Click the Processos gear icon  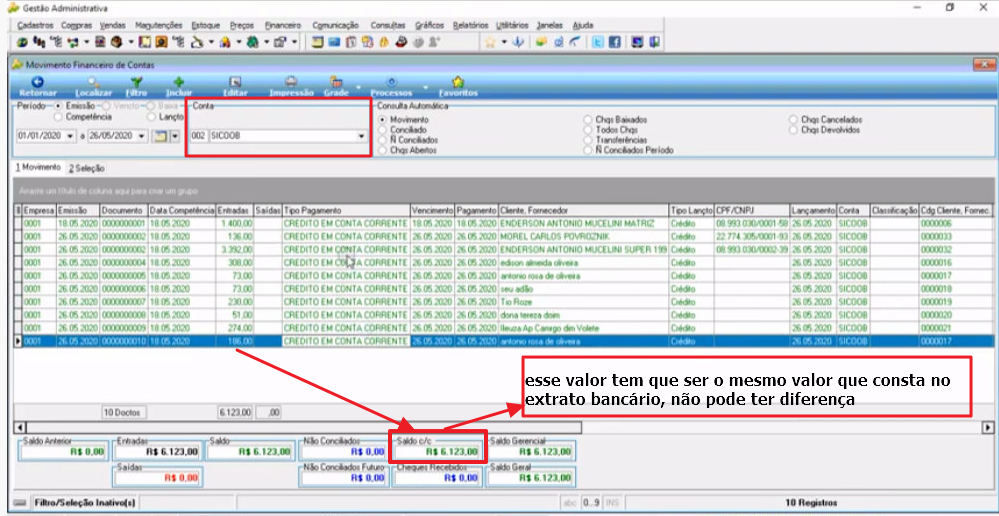tap(391, 82)
